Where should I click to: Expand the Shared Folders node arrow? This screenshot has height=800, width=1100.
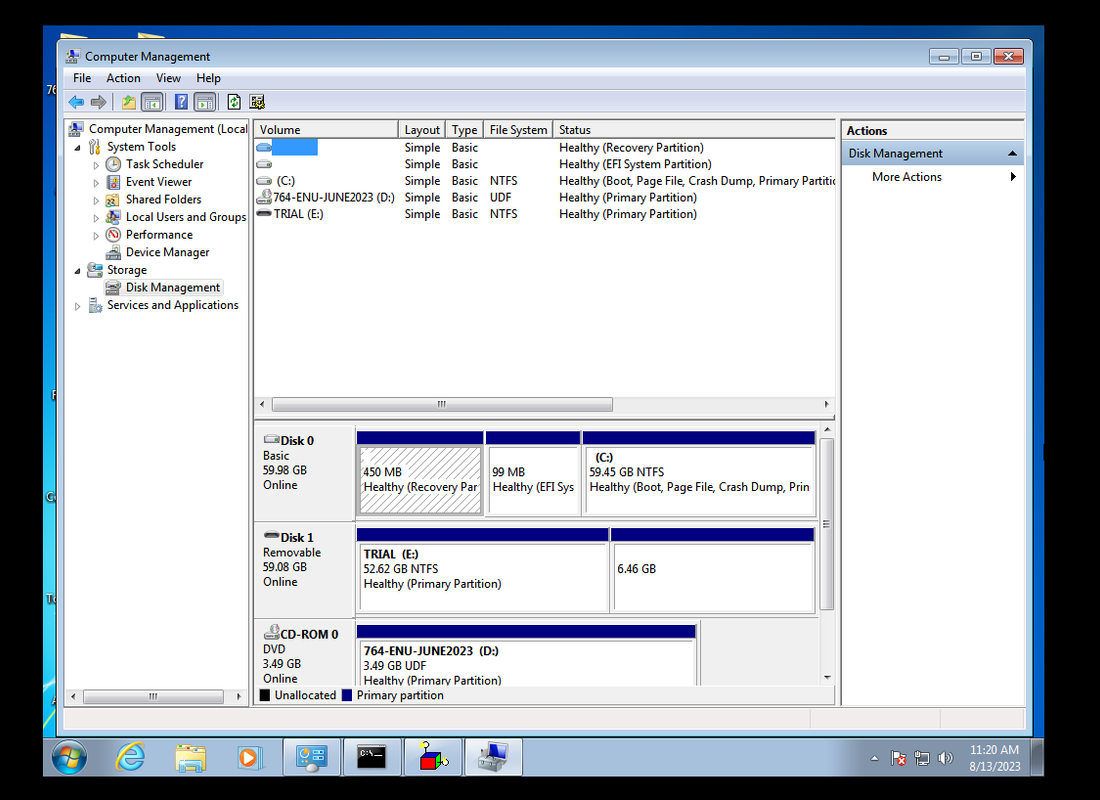pyautogui.click(x=96, y=200)
